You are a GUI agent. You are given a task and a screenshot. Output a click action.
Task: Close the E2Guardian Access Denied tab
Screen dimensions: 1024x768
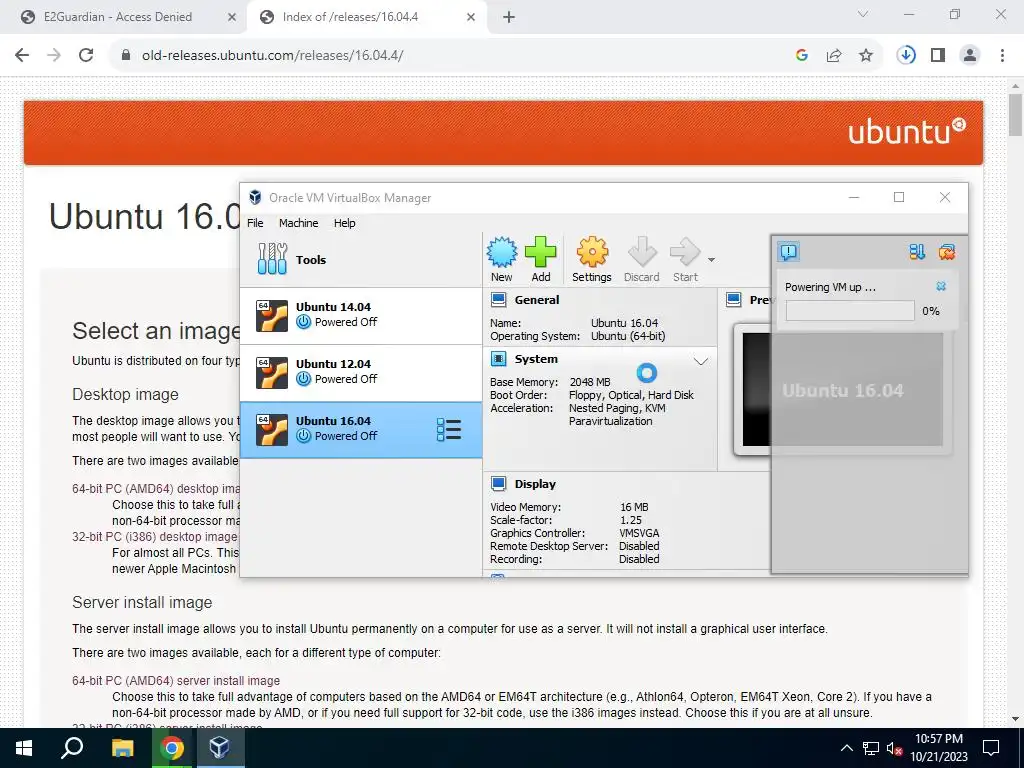(231, 18)
